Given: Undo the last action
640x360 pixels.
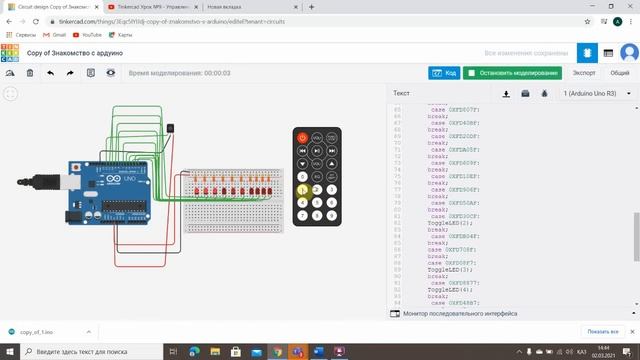Looking at the screenshot, I should pyautogui.click(x=50, y=73).
